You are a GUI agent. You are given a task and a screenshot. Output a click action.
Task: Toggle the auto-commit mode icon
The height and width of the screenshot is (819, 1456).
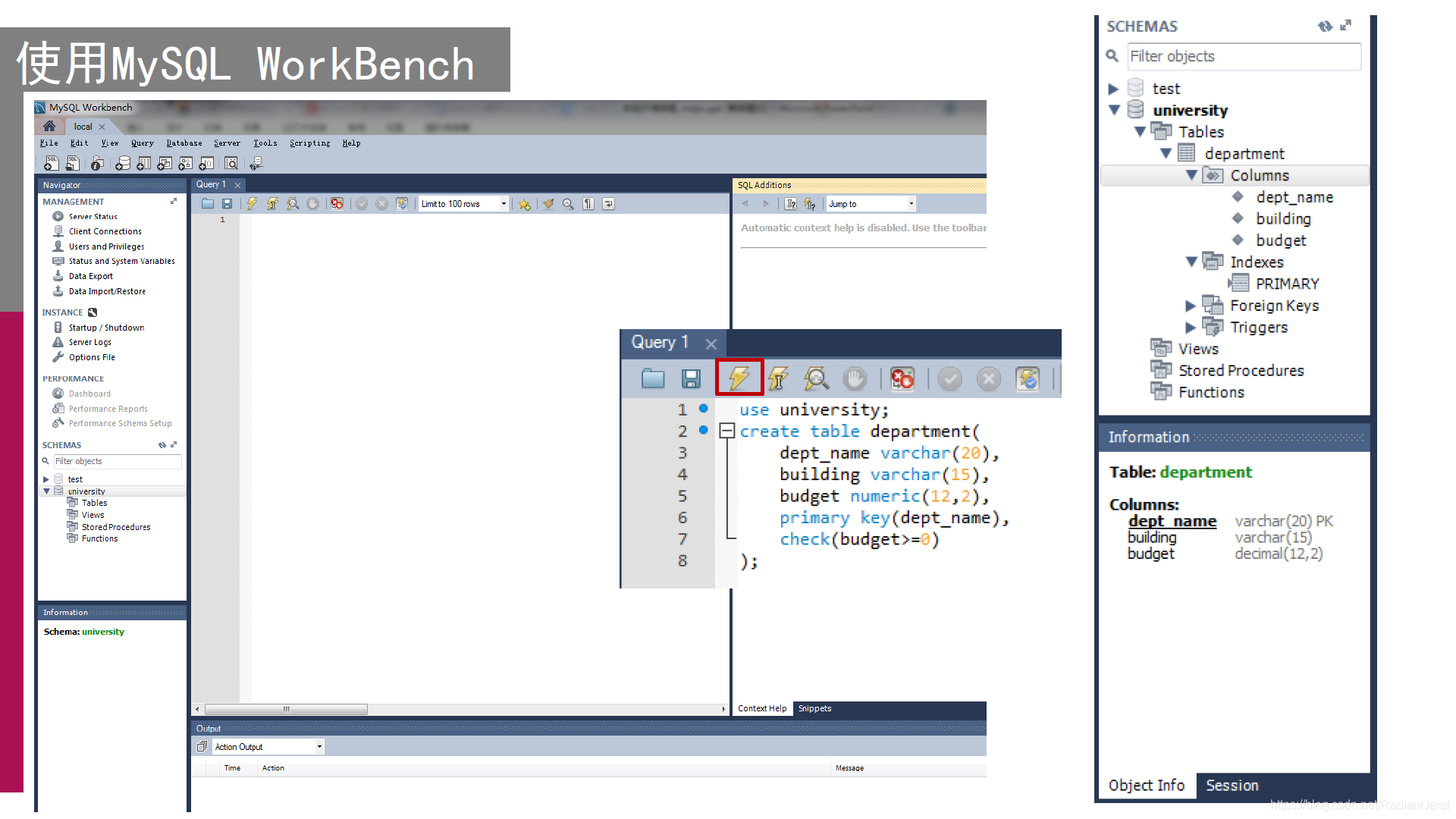(1028, 378)
